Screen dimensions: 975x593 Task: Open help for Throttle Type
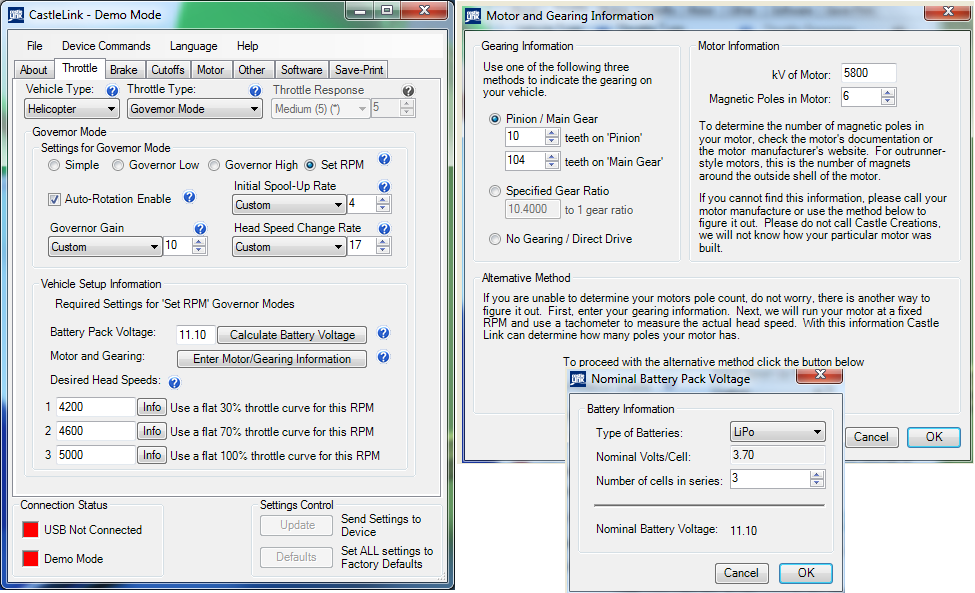[x=255, y=91]
